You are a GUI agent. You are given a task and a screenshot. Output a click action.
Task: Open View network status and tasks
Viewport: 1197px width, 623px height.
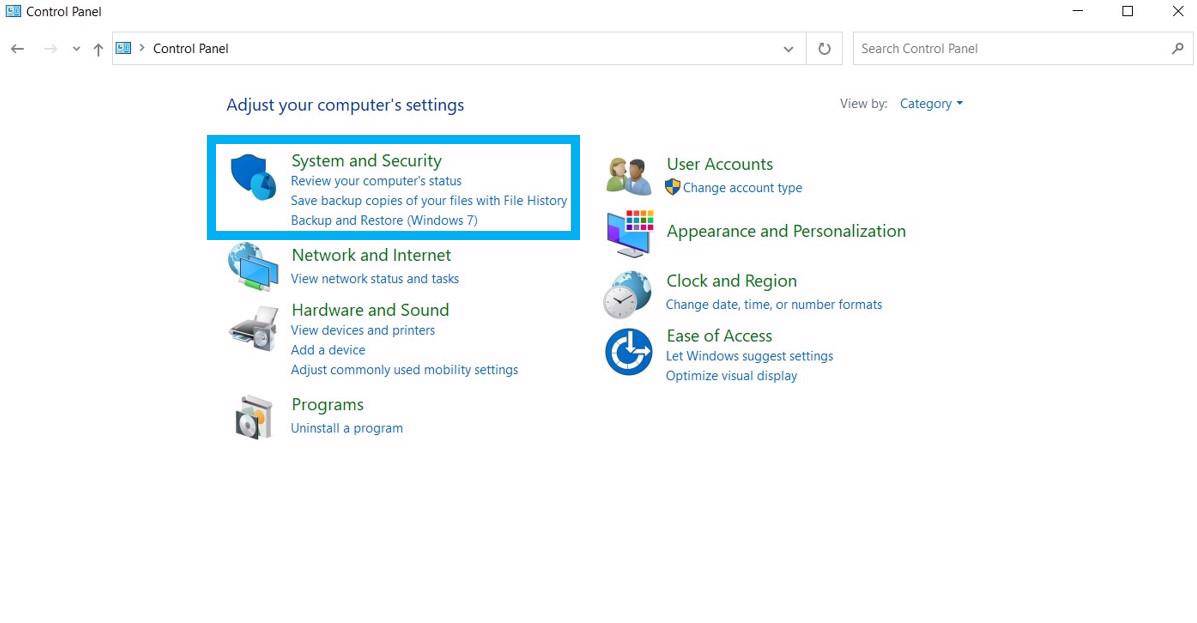pyautogui.click(x=374, y=279)
